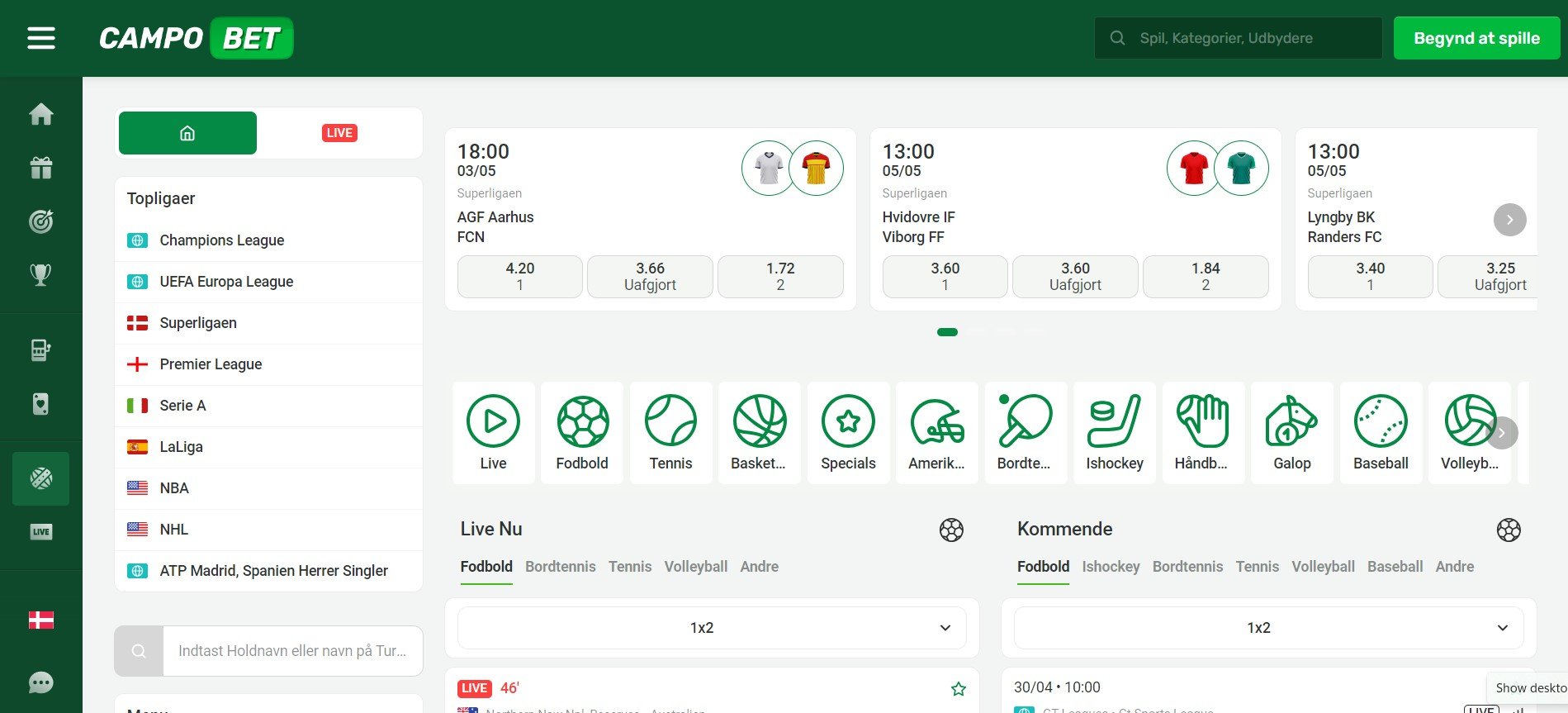
Task: Open the hamburger menu
Action: (40, 38)
